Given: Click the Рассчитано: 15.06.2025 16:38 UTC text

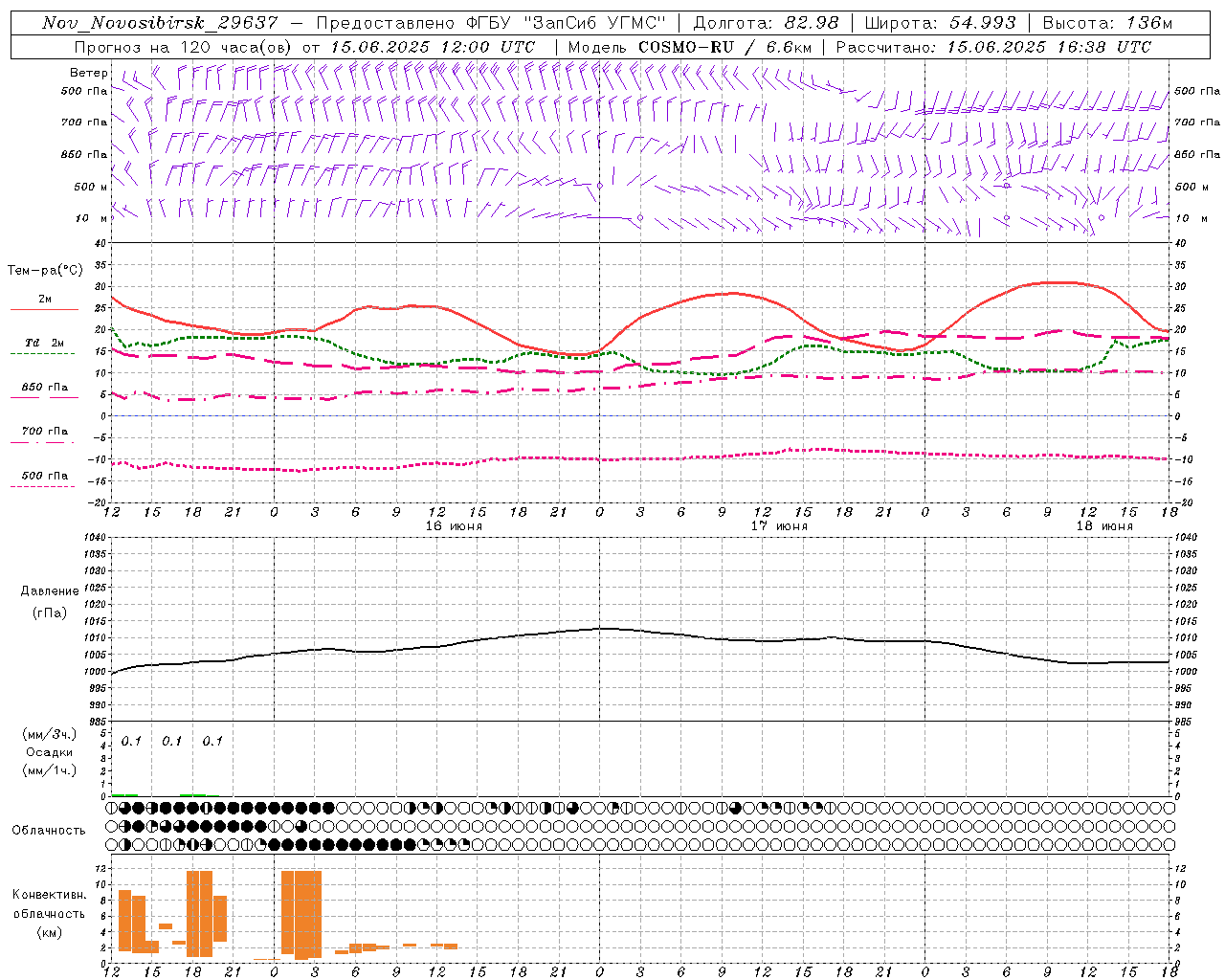Looking at the screenshot, I should 993,47.
